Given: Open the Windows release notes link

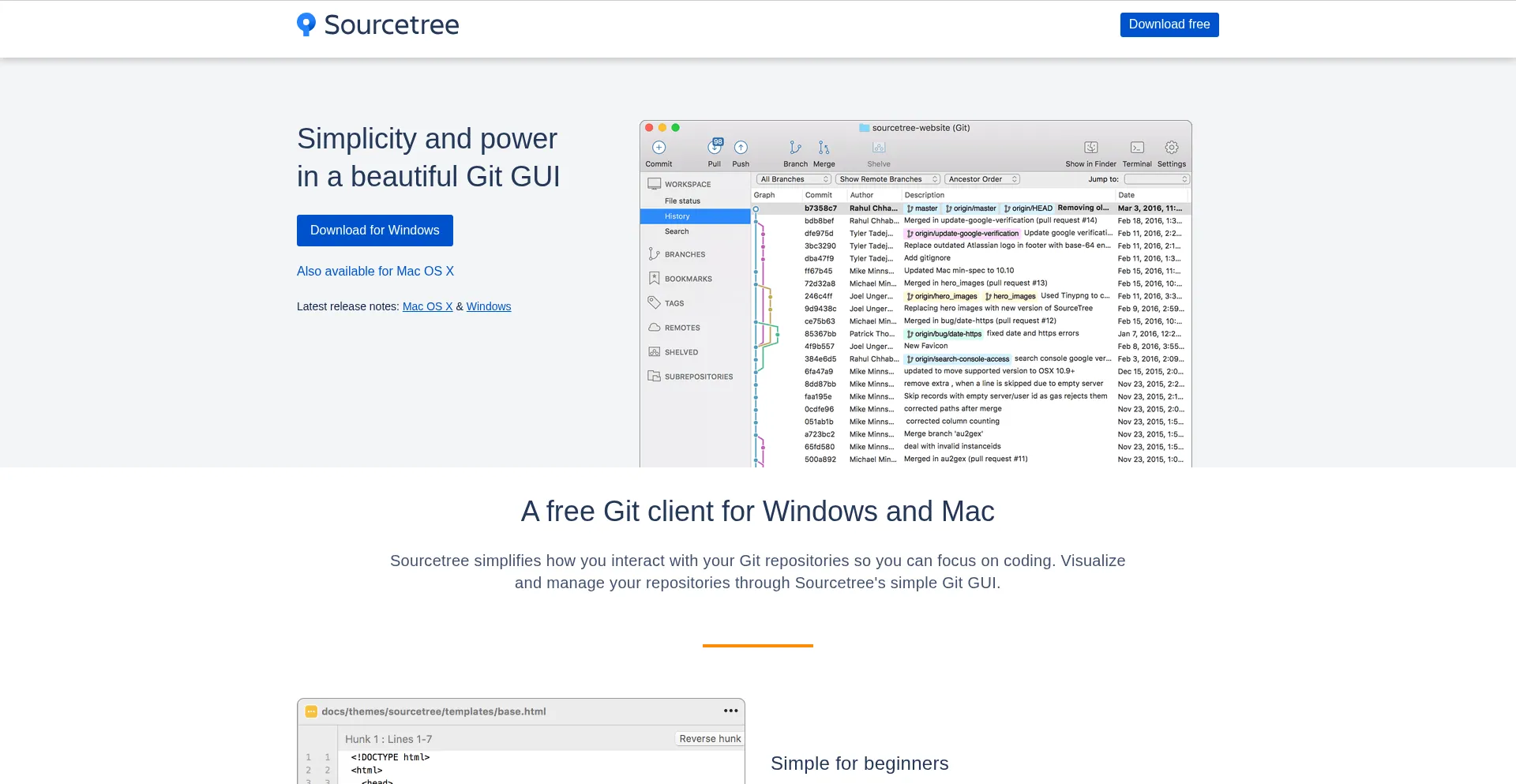Looking at the screenshot, I should [489, 306].
